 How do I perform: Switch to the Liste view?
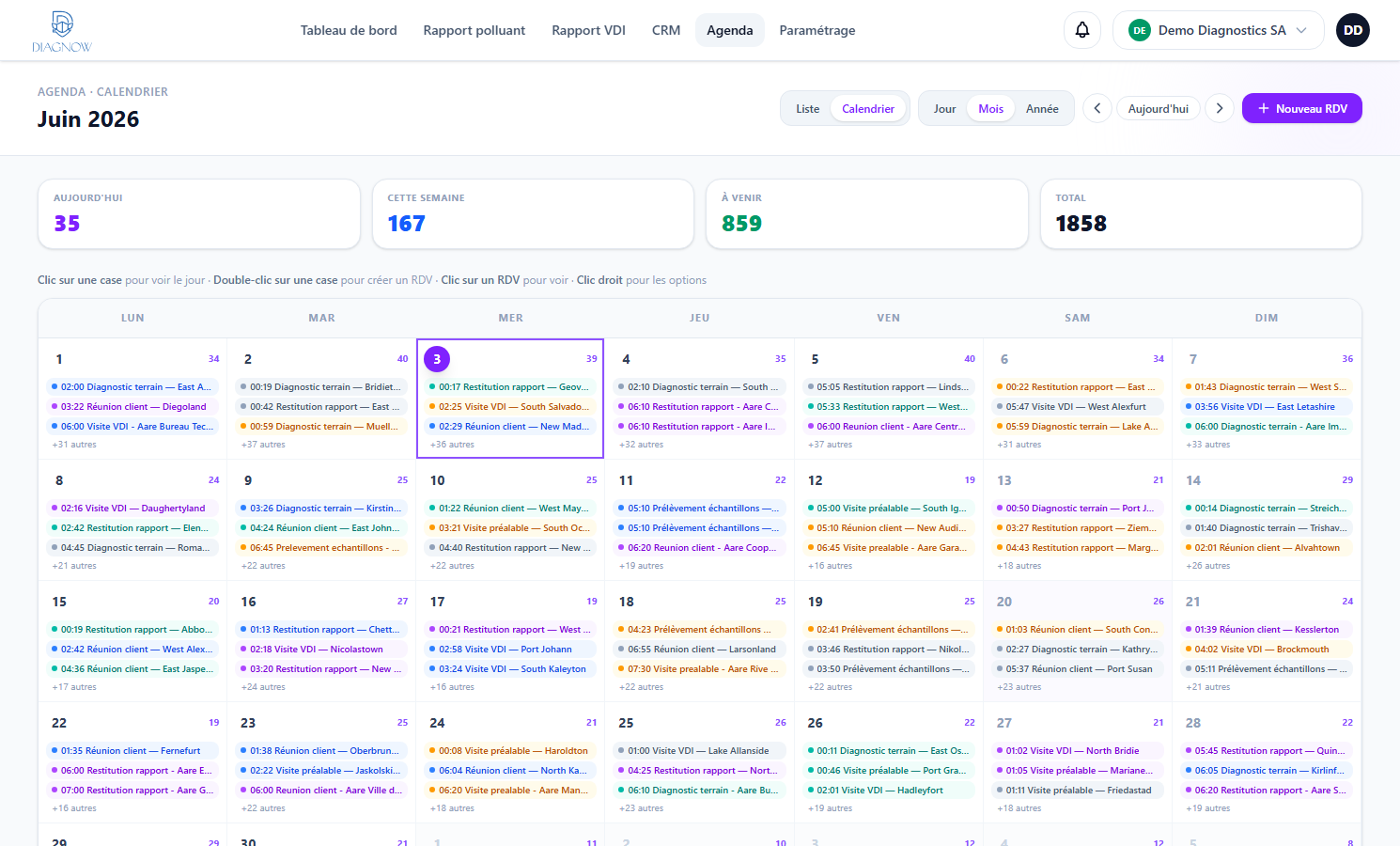(x=807, y=109)
